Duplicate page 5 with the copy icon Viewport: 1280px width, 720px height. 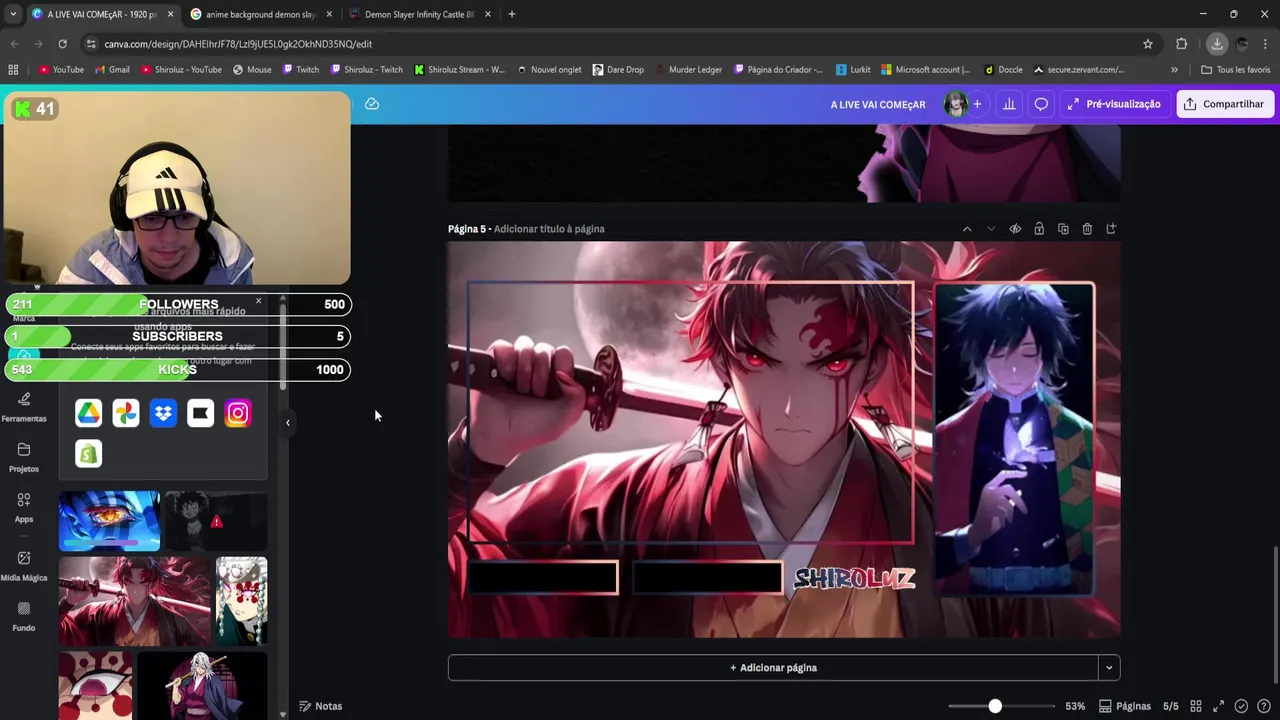point(1063,229)
